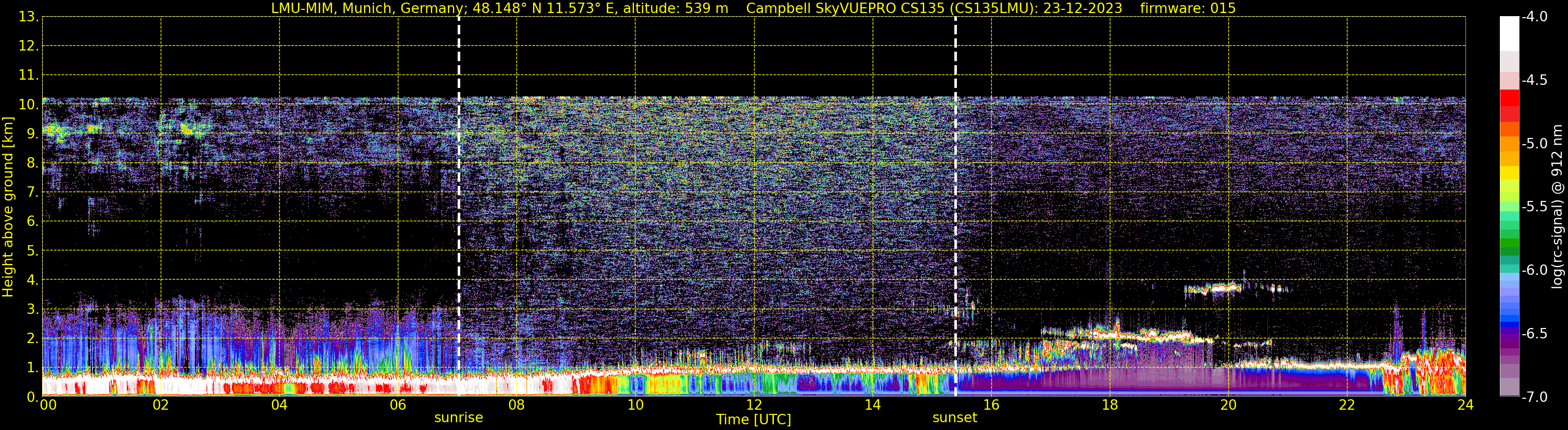The width and height of the screenshot is (1568, 430).
Task: Click the time axis tick label 02
Action: click(x=161, y=405)
